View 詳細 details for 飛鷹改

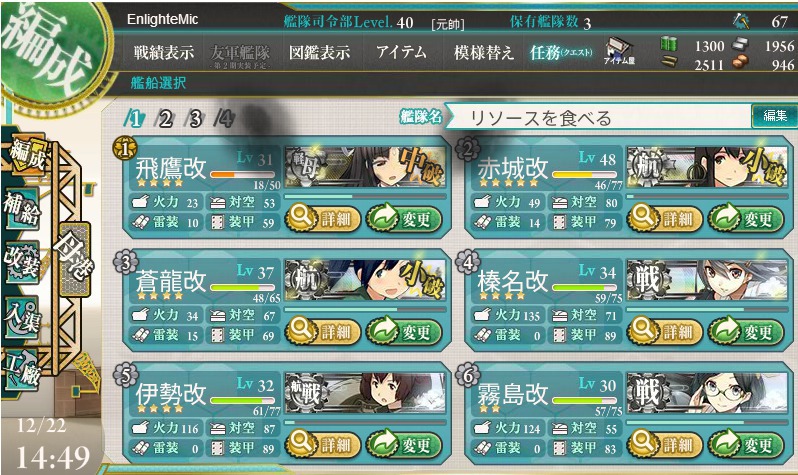click(x=323, y=219)
